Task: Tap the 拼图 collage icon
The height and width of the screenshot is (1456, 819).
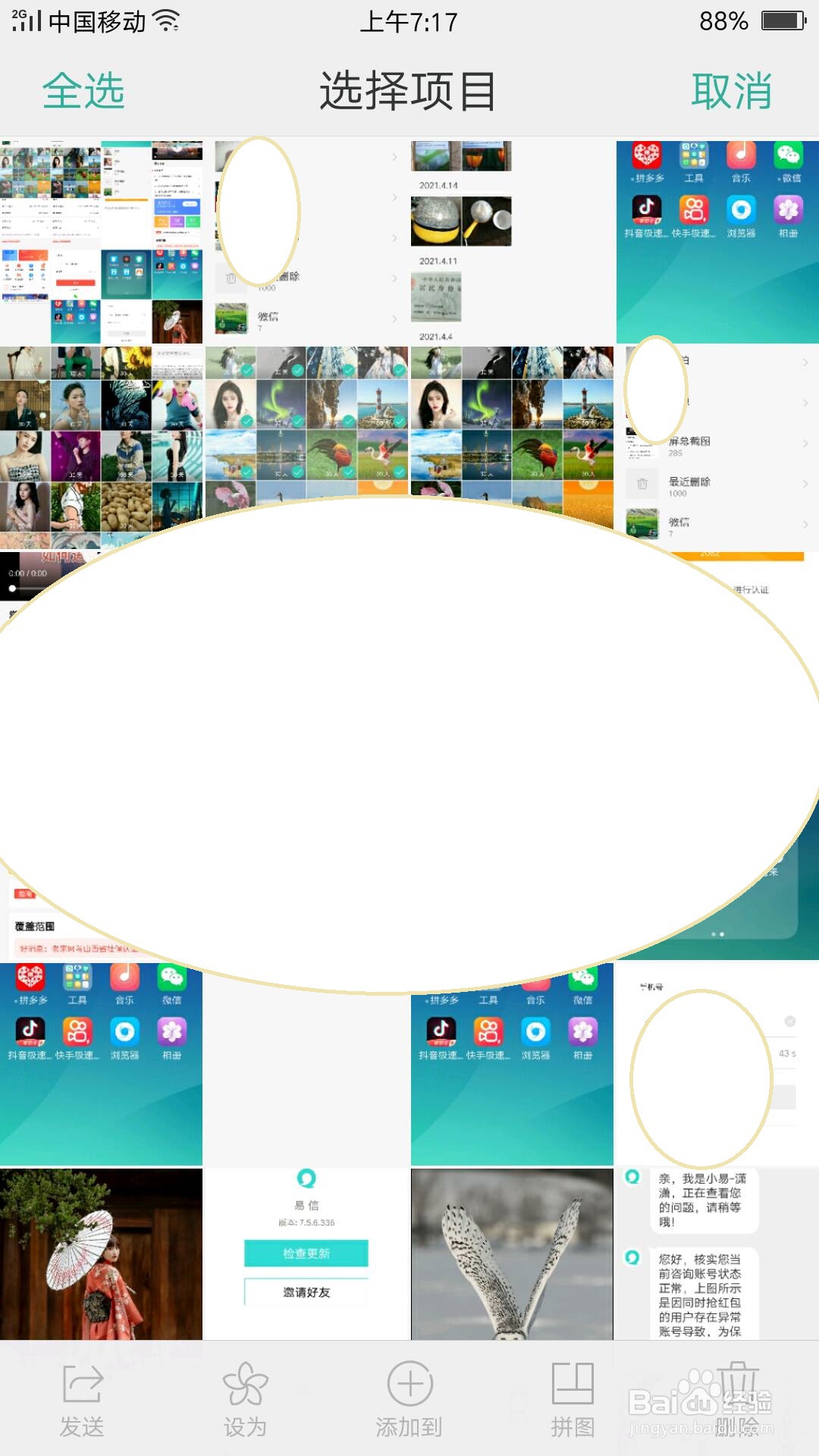Action: click(573, 1383)
